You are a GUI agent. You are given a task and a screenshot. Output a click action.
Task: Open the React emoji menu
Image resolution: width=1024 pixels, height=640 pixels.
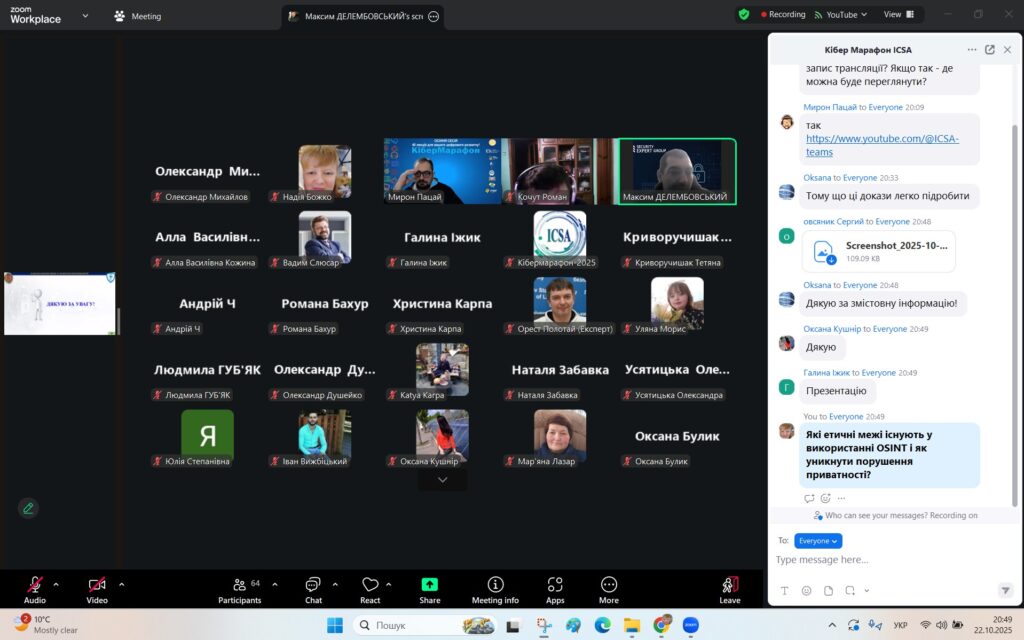point(370,589)
